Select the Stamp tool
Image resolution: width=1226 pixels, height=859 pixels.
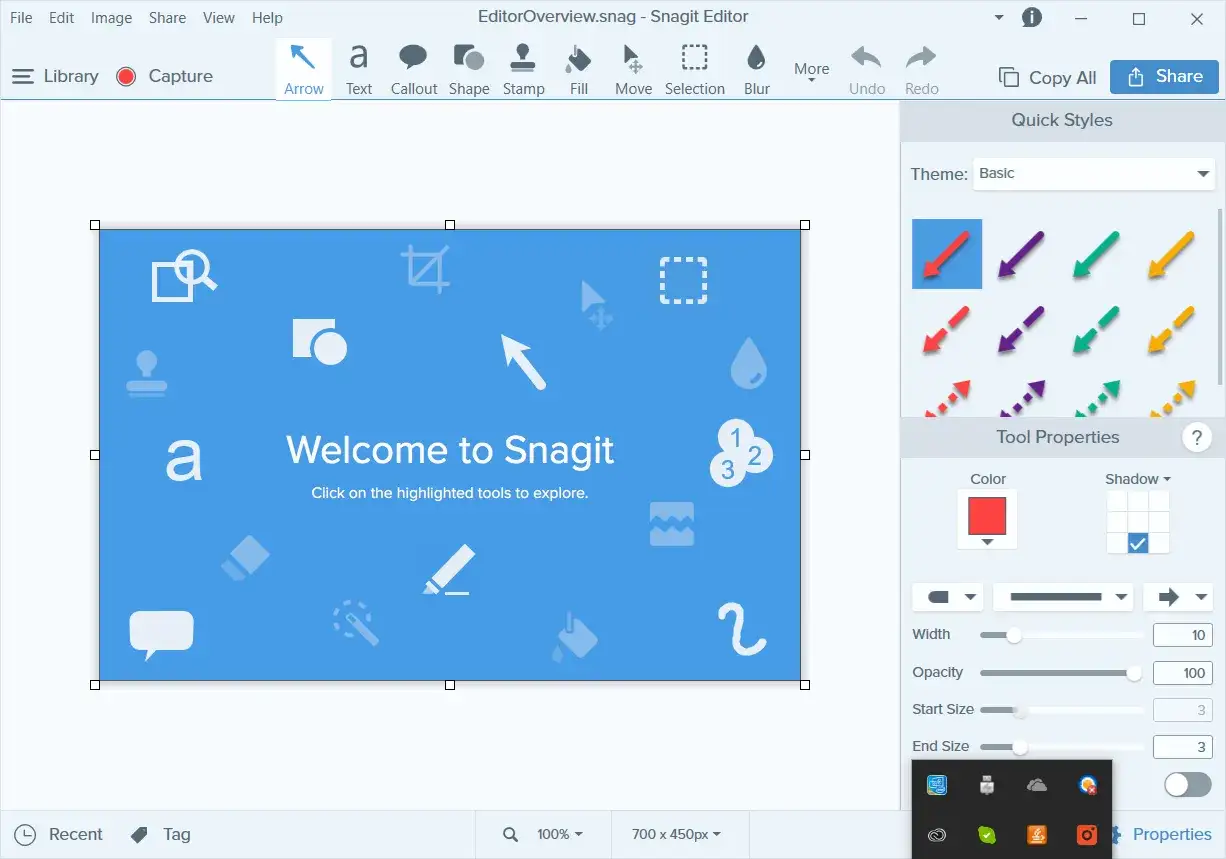(x=523, y=67)
